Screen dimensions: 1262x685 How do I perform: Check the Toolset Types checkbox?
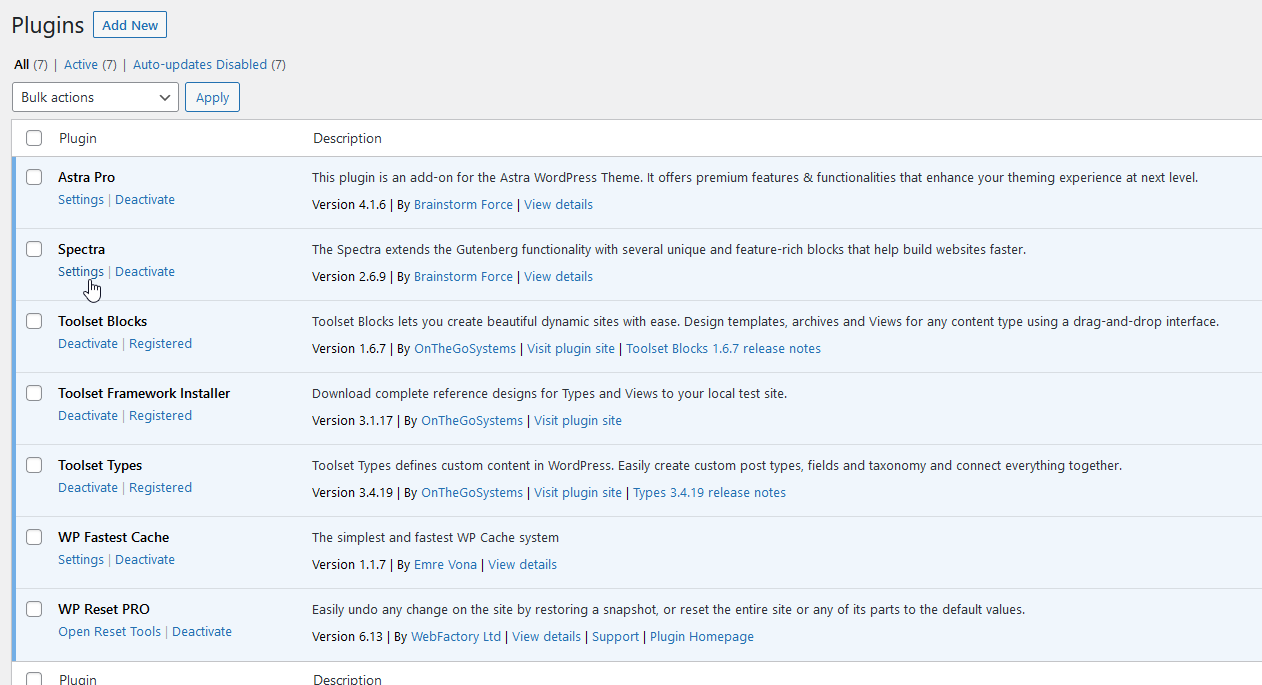(35, 465)
